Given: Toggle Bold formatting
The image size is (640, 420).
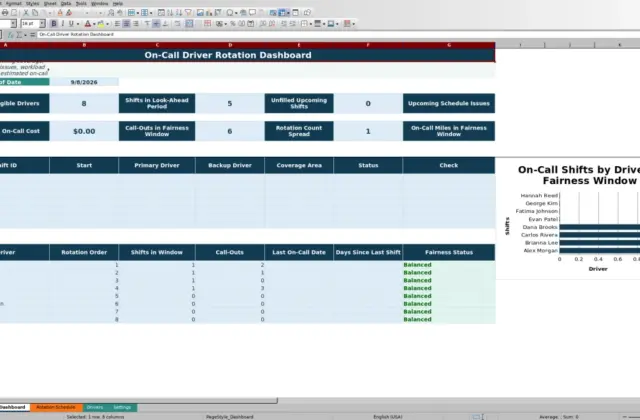Looking at the screenshot, I should click(x=53, y=24).
